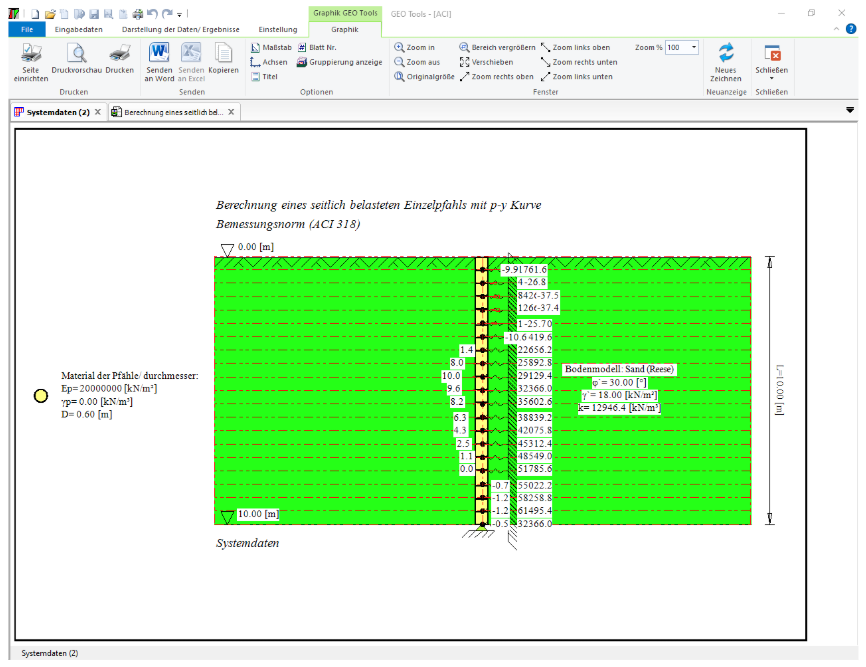Click the k= 12946.4 [kN/m³] value
The width and height of the screenshot is (866, 667).
619,408
